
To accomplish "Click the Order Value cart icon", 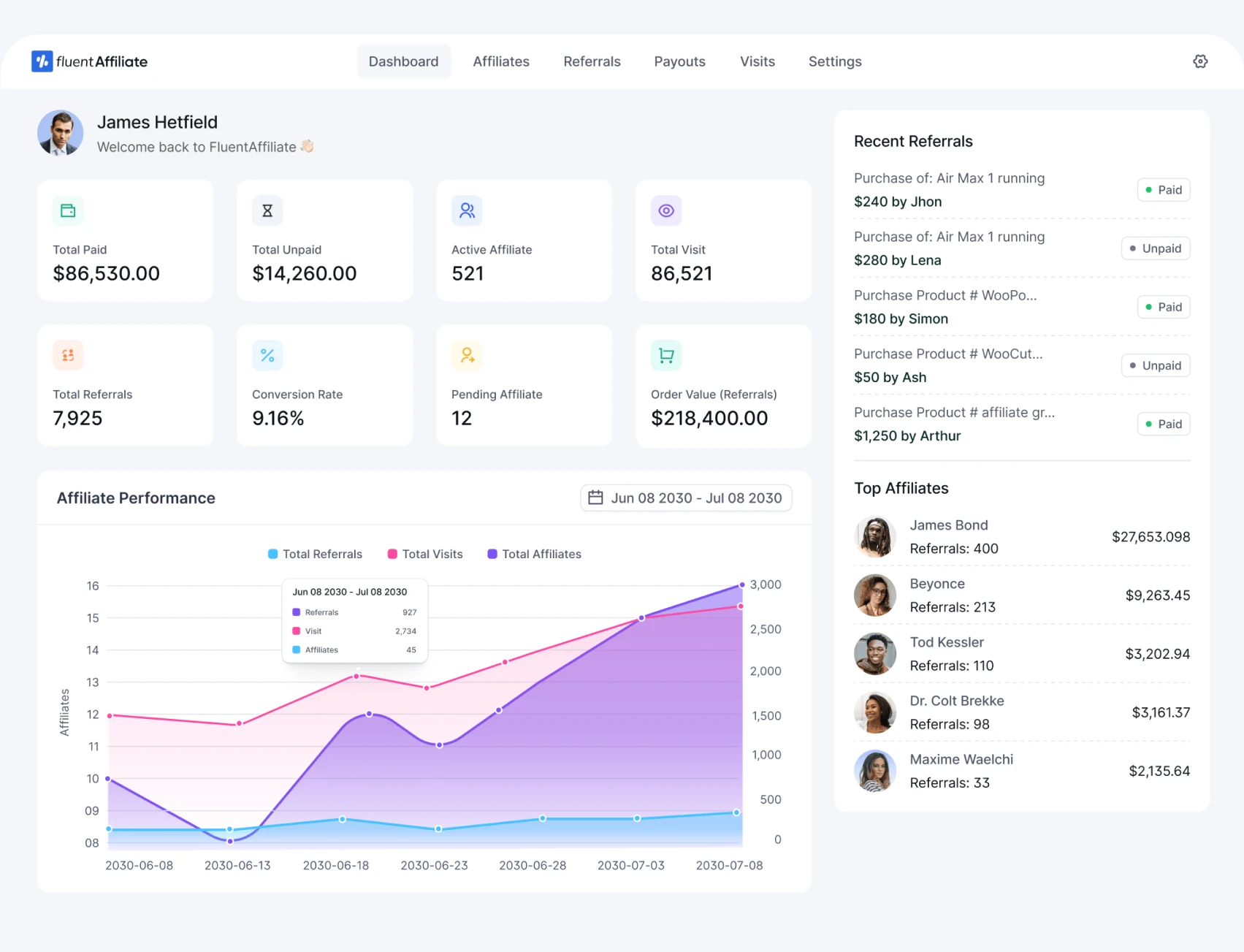I will pos(666,355).
